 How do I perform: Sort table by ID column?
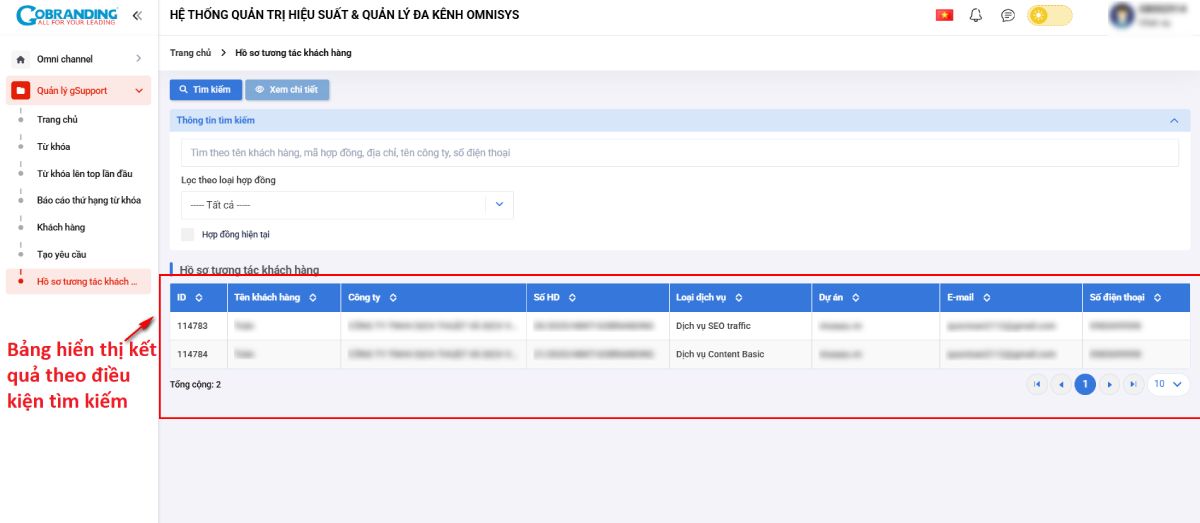click(x=198, y=298)
